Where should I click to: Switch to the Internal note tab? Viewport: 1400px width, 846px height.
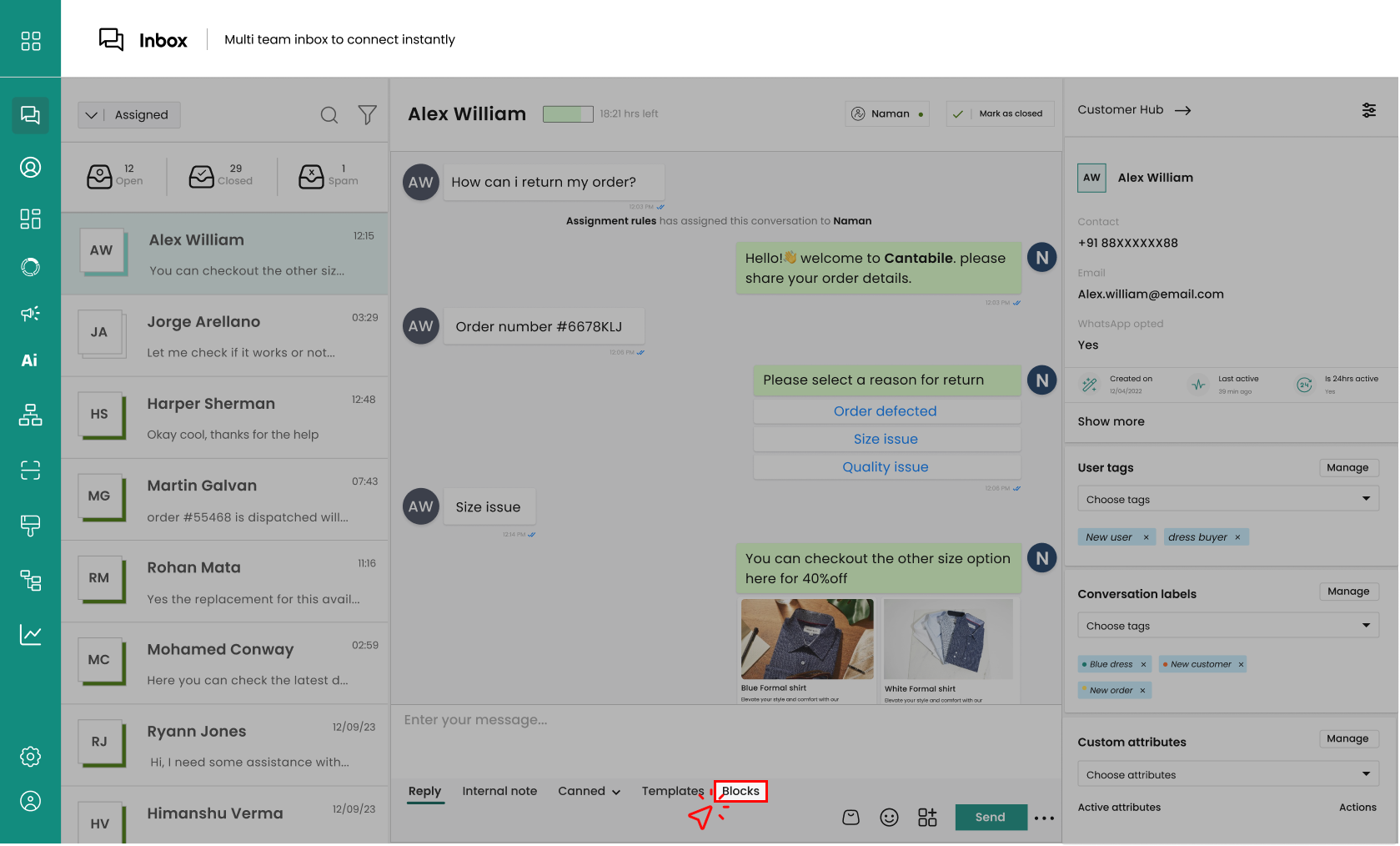[499, 792]
